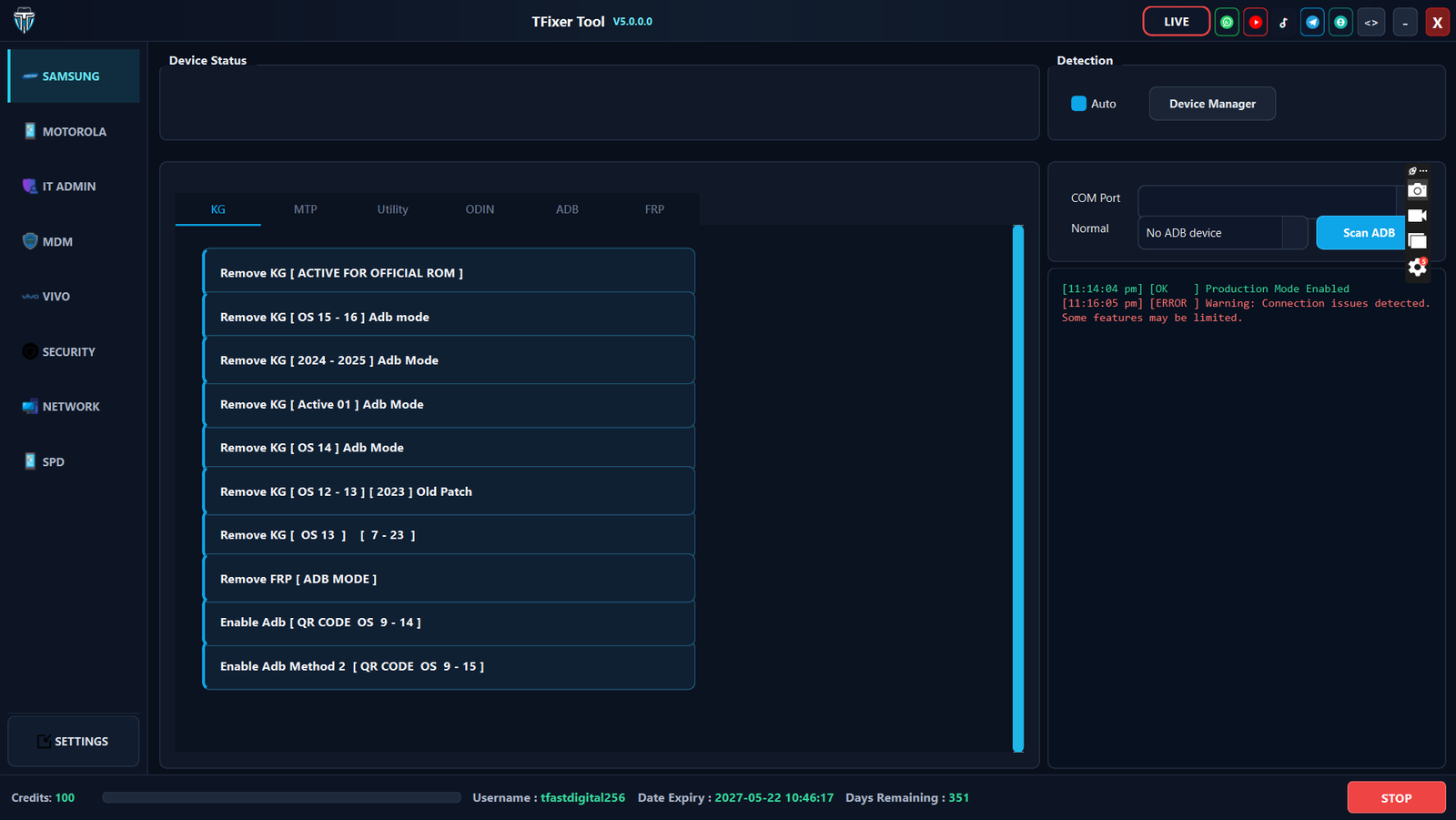Toggle the Auto detection checkbox

(1078, 104)
